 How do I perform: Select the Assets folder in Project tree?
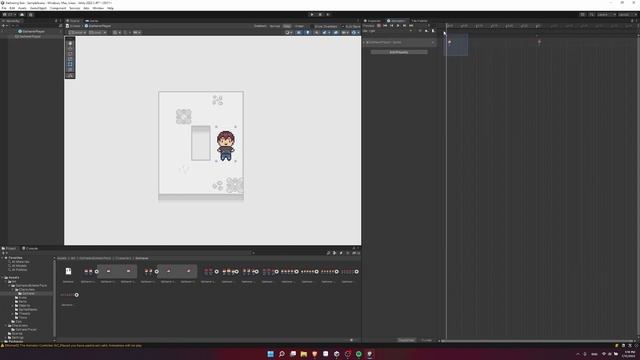tap(13, 278)
